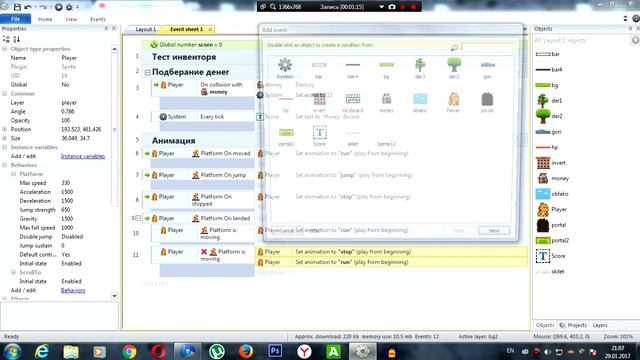Image resolution: width=640 pixels, height=360 pixels.
Task: Open the Home ribbon tab
Action: pos(45,19)
